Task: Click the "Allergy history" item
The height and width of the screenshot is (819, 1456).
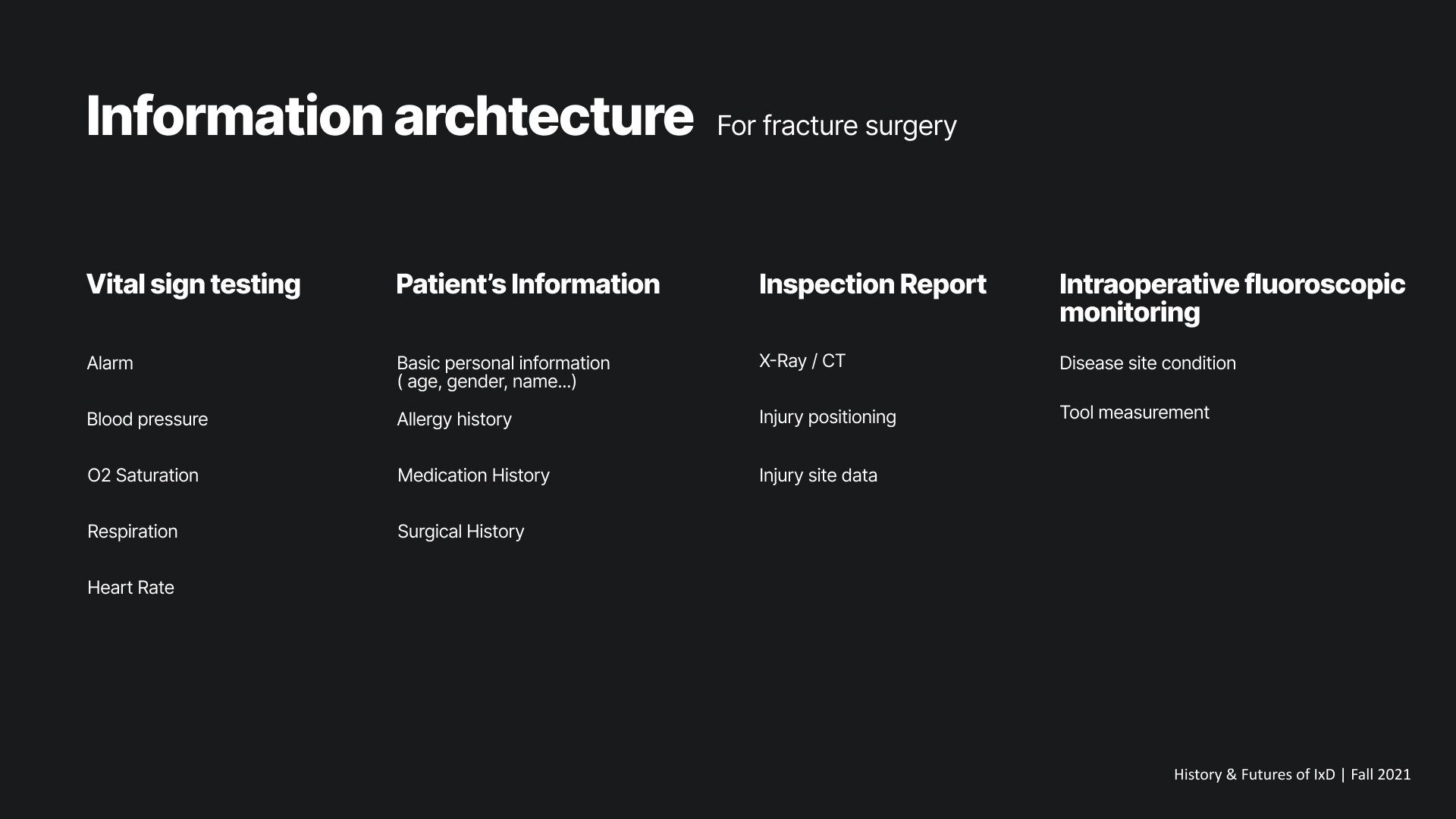Action: pyautogui.click(x=453, y=419)
